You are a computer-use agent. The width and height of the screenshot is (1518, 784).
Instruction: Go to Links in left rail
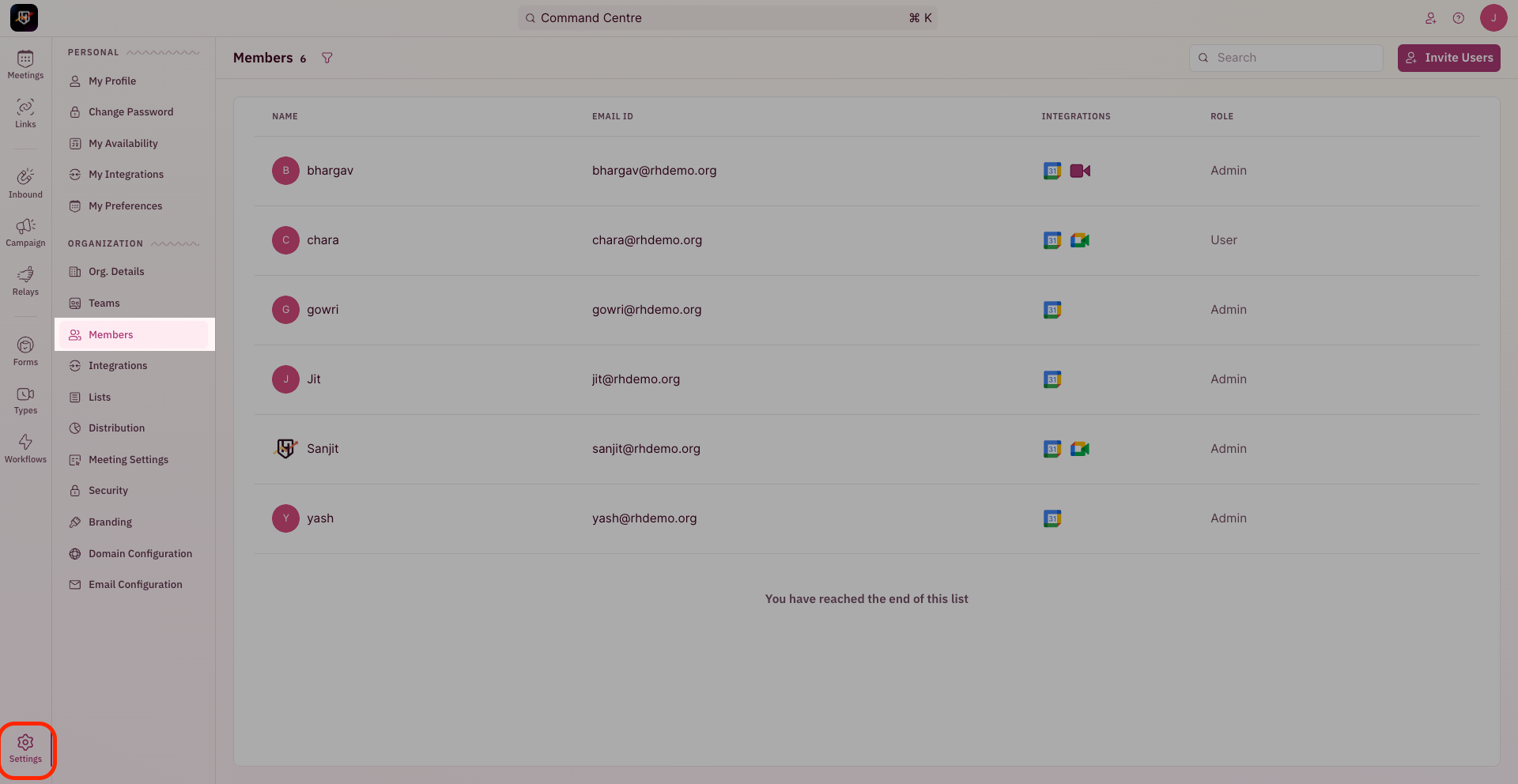[25, 113]
